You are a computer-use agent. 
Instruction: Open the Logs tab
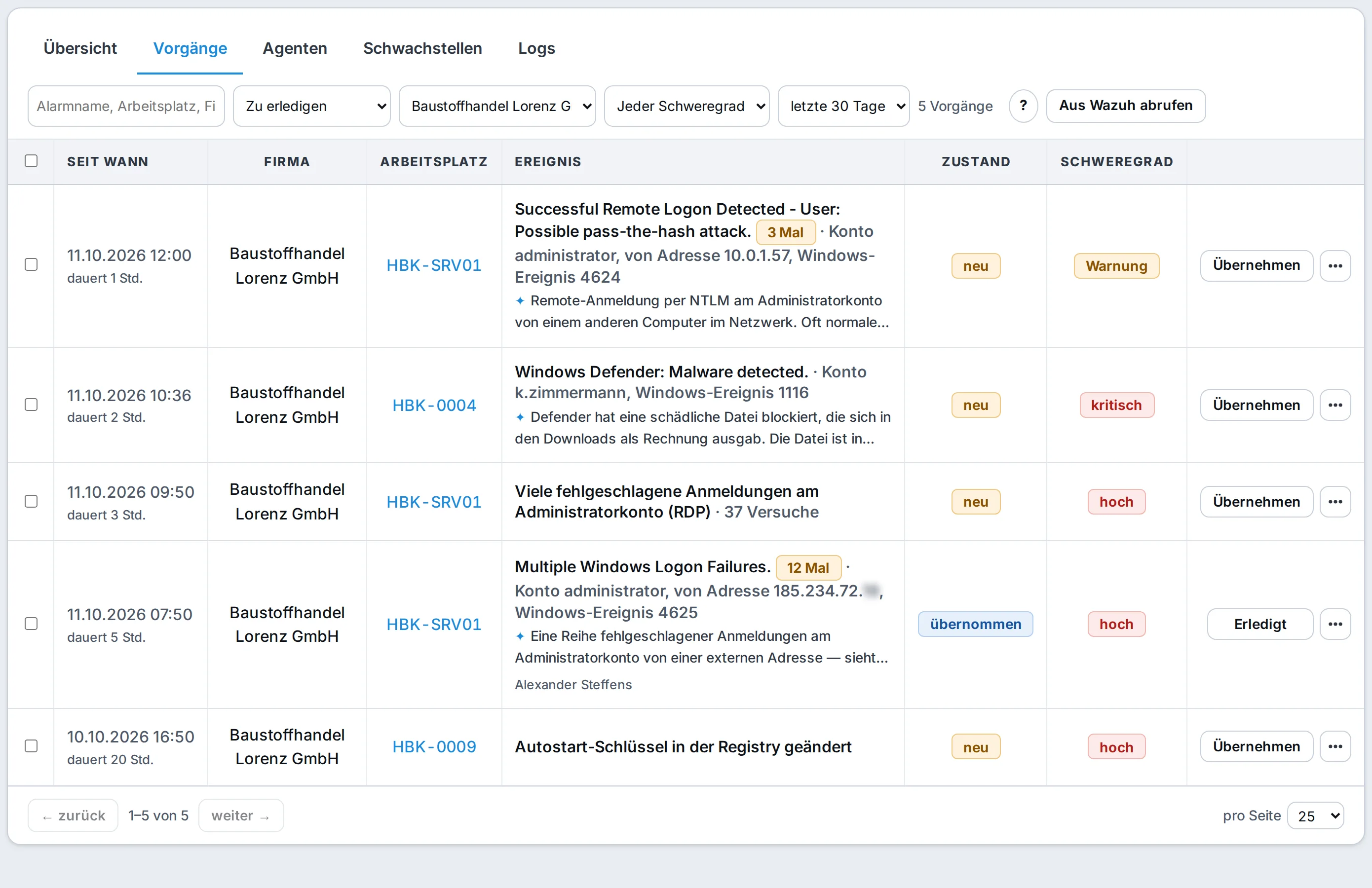click(x=536, y=48)
